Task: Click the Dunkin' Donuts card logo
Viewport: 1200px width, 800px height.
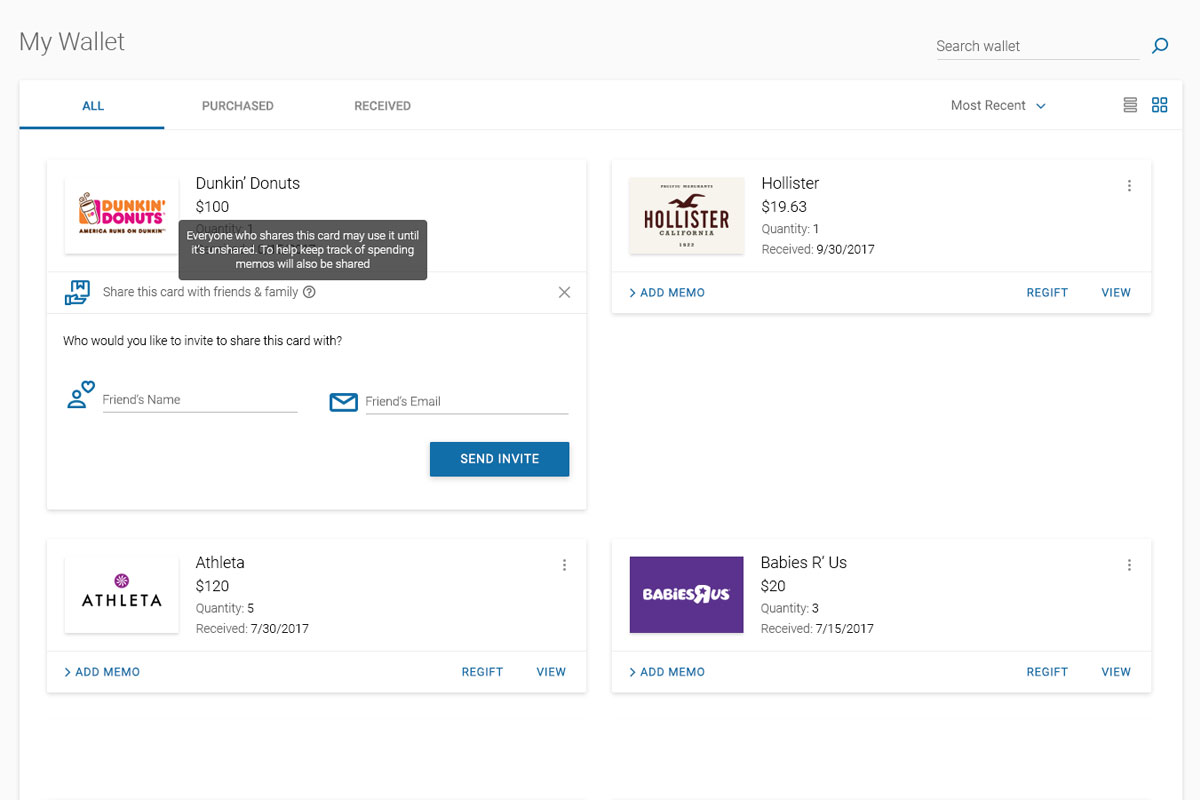Action: [122, 215]
